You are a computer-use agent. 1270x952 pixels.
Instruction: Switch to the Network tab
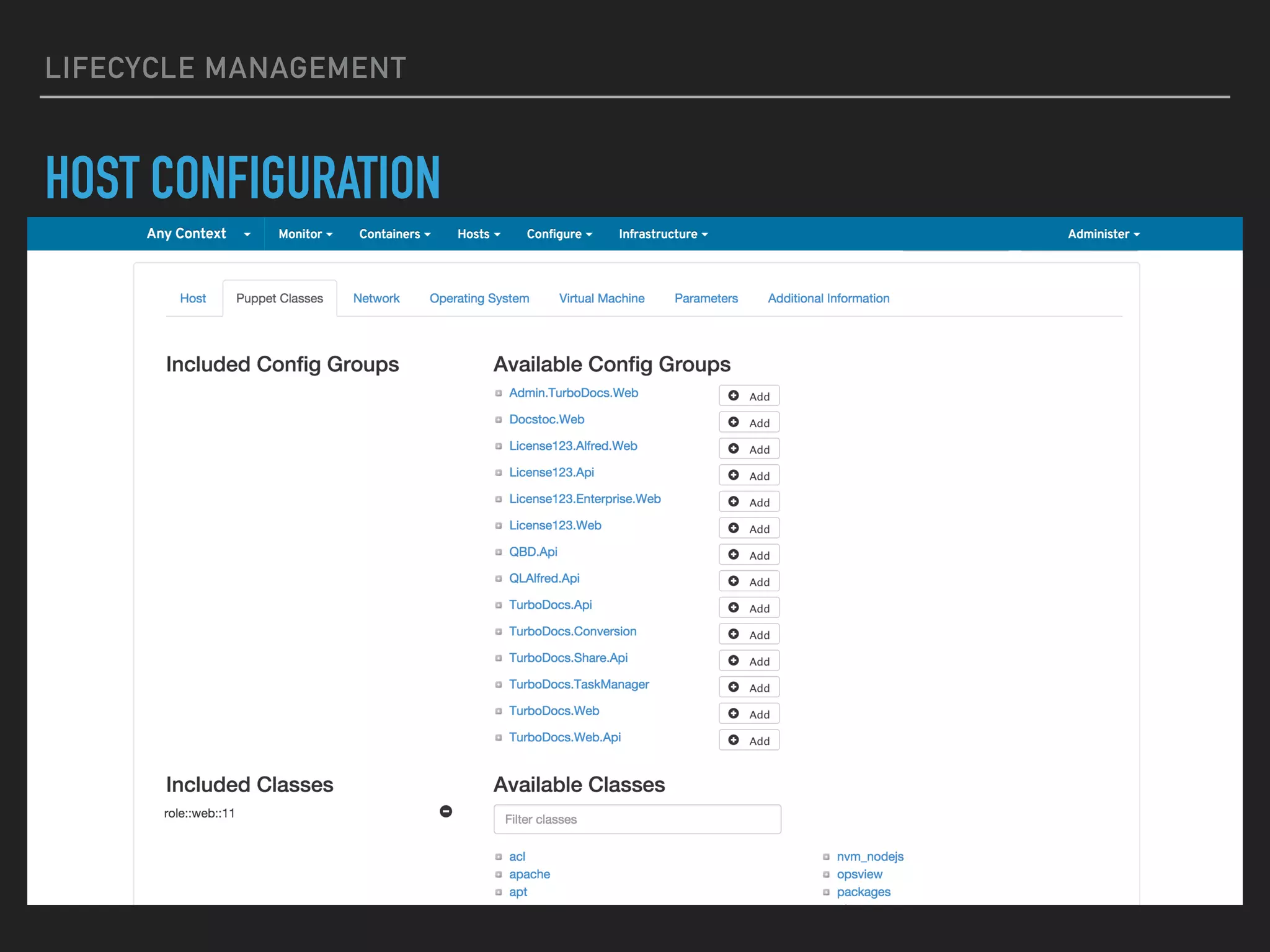(376, 298)
